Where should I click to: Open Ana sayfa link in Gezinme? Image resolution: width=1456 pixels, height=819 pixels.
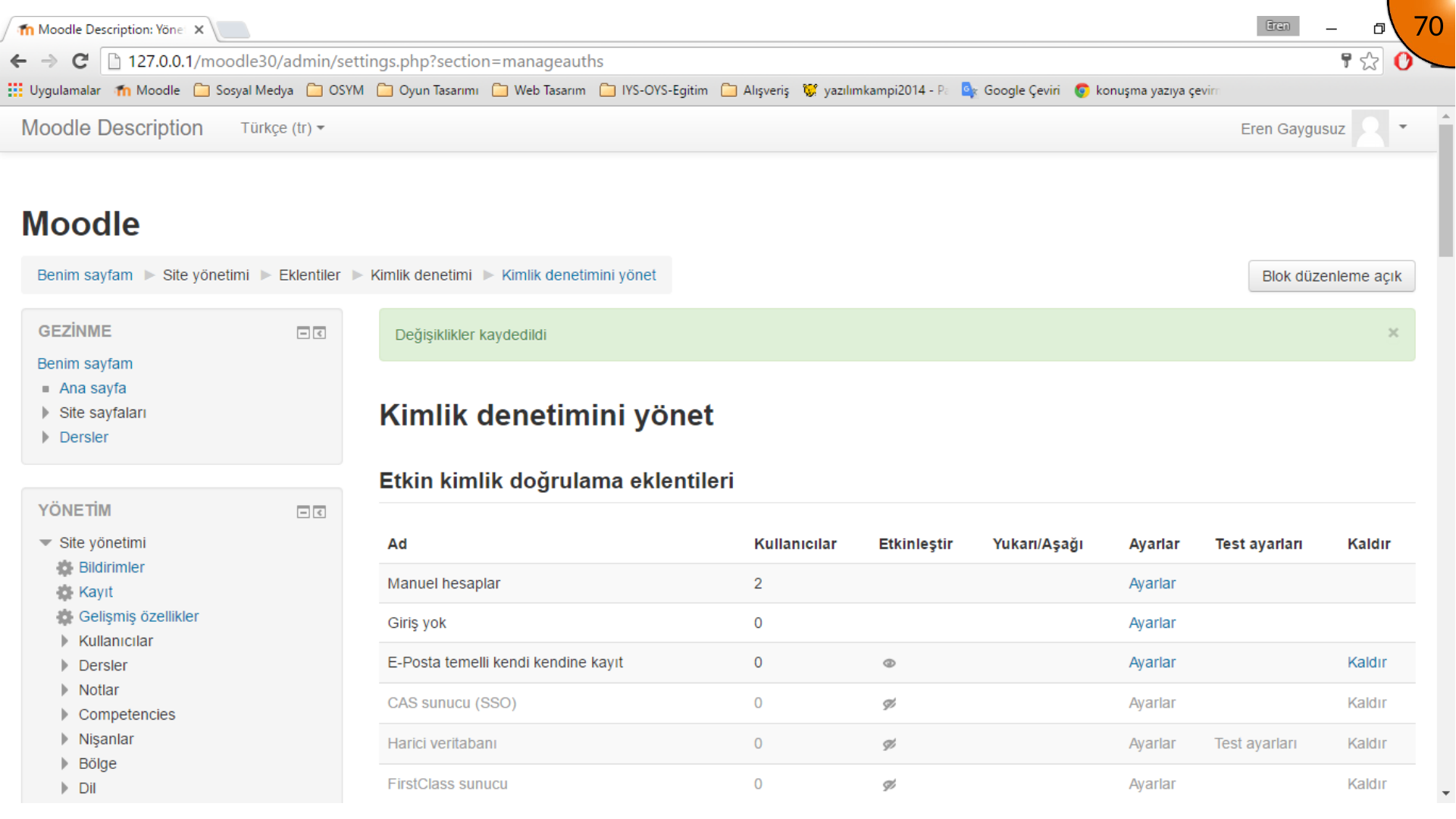click(92, 388)
